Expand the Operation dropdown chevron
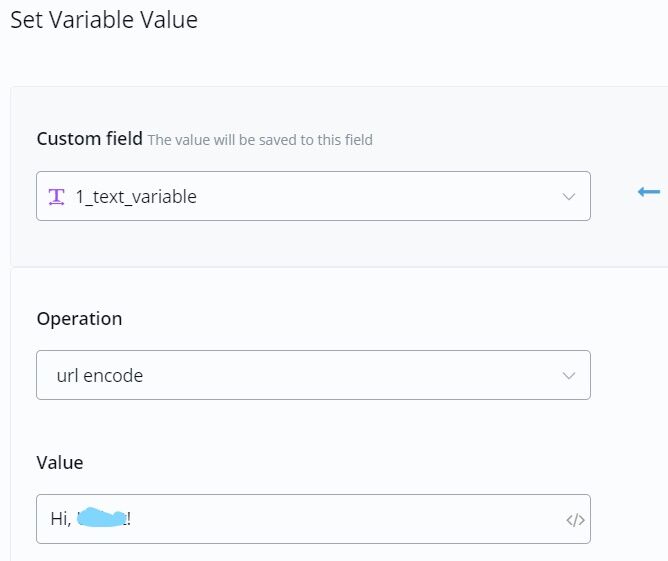668x561 pixels. coord(569,376)
